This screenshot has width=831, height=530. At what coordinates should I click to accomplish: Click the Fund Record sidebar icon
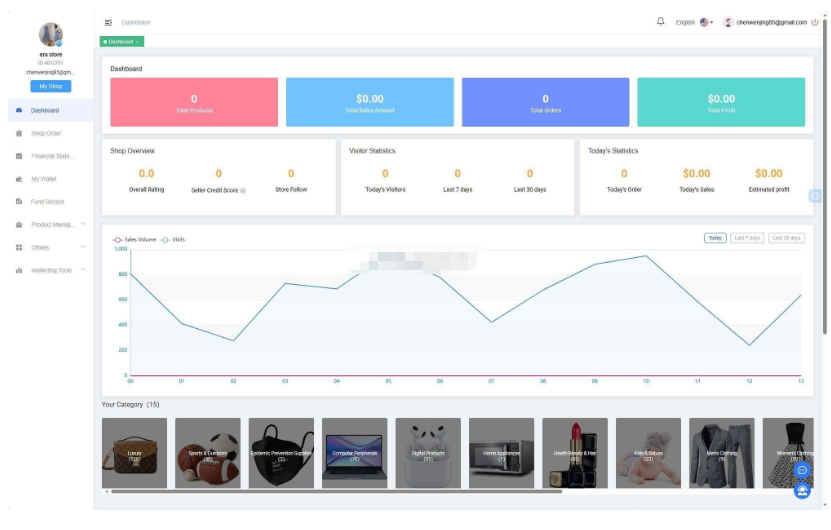(19, 201)
